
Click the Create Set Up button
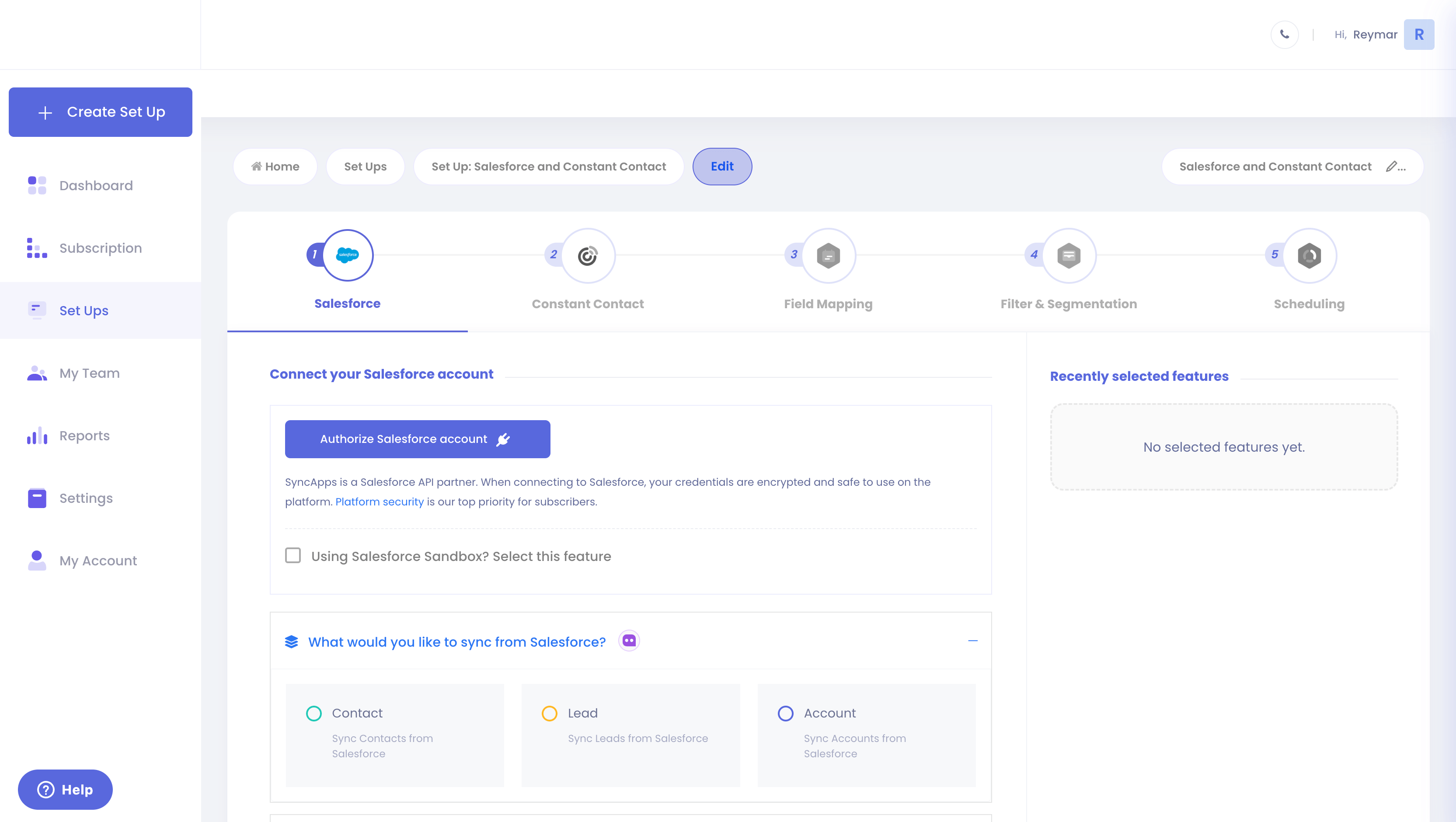pos(101,112)
